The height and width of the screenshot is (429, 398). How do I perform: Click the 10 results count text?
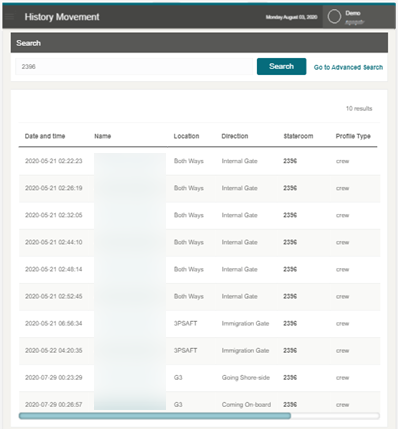pyautogui.click(x=359, y=108)
